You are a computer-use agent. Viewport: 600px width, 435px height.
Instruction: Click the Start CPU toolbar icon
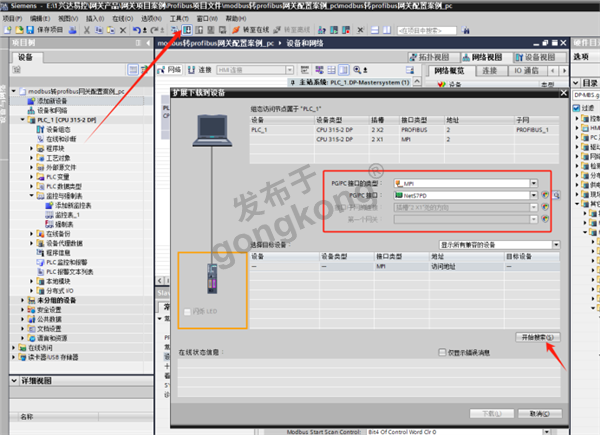tap(334, 30)
